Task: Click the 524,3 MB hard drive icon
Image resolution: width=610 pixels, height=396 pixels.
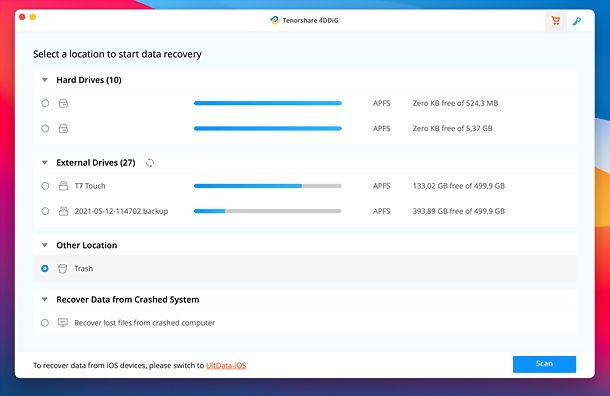Action: [x=63, y=103]
